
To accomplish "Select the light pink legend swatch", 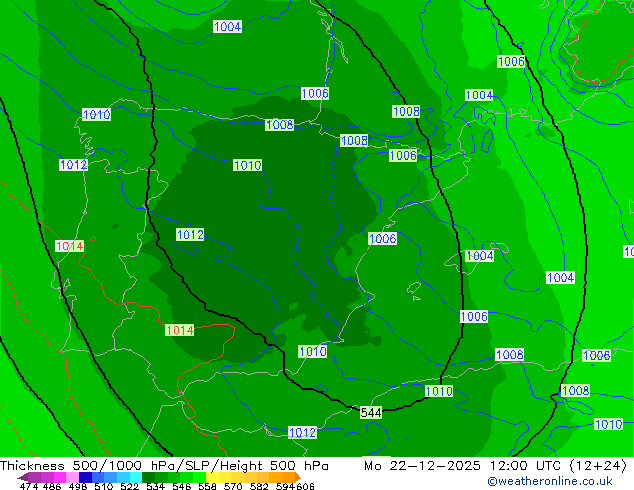I will [72, 477].
